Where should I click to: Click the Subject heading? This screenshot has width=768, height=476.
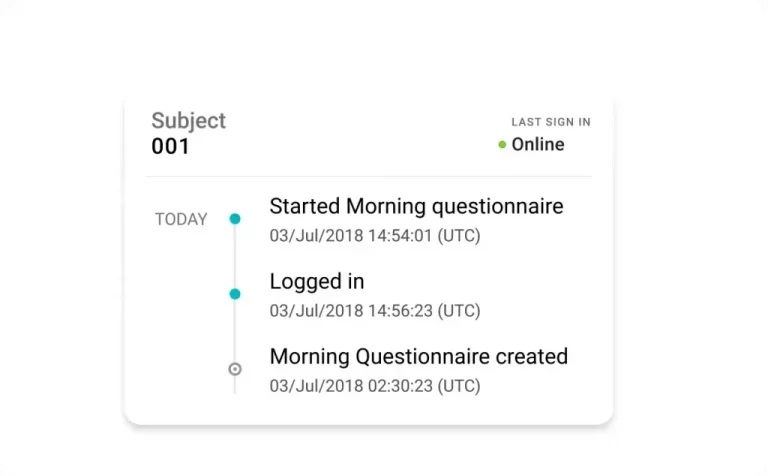pyautogui.click(x=188, y=121)
